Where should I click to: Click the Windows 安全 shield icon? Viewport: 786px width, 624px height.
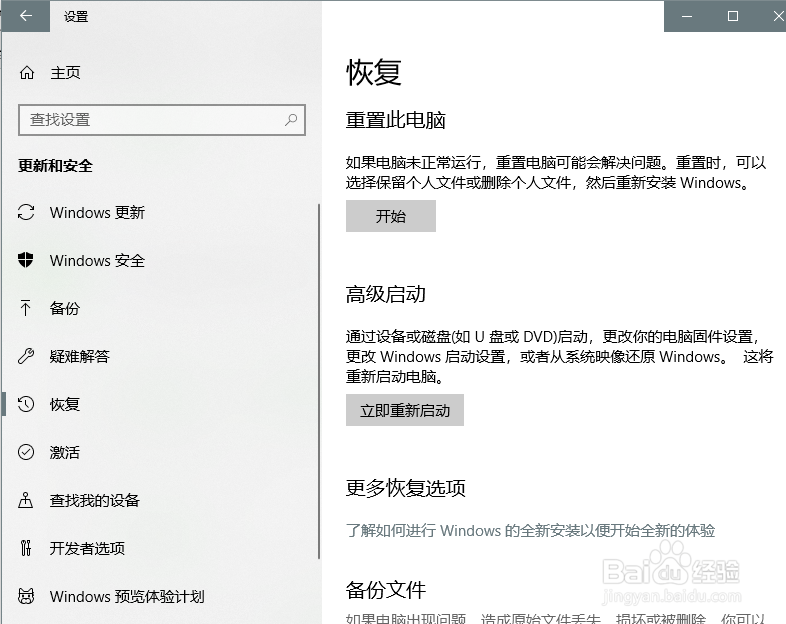point(26,260)
